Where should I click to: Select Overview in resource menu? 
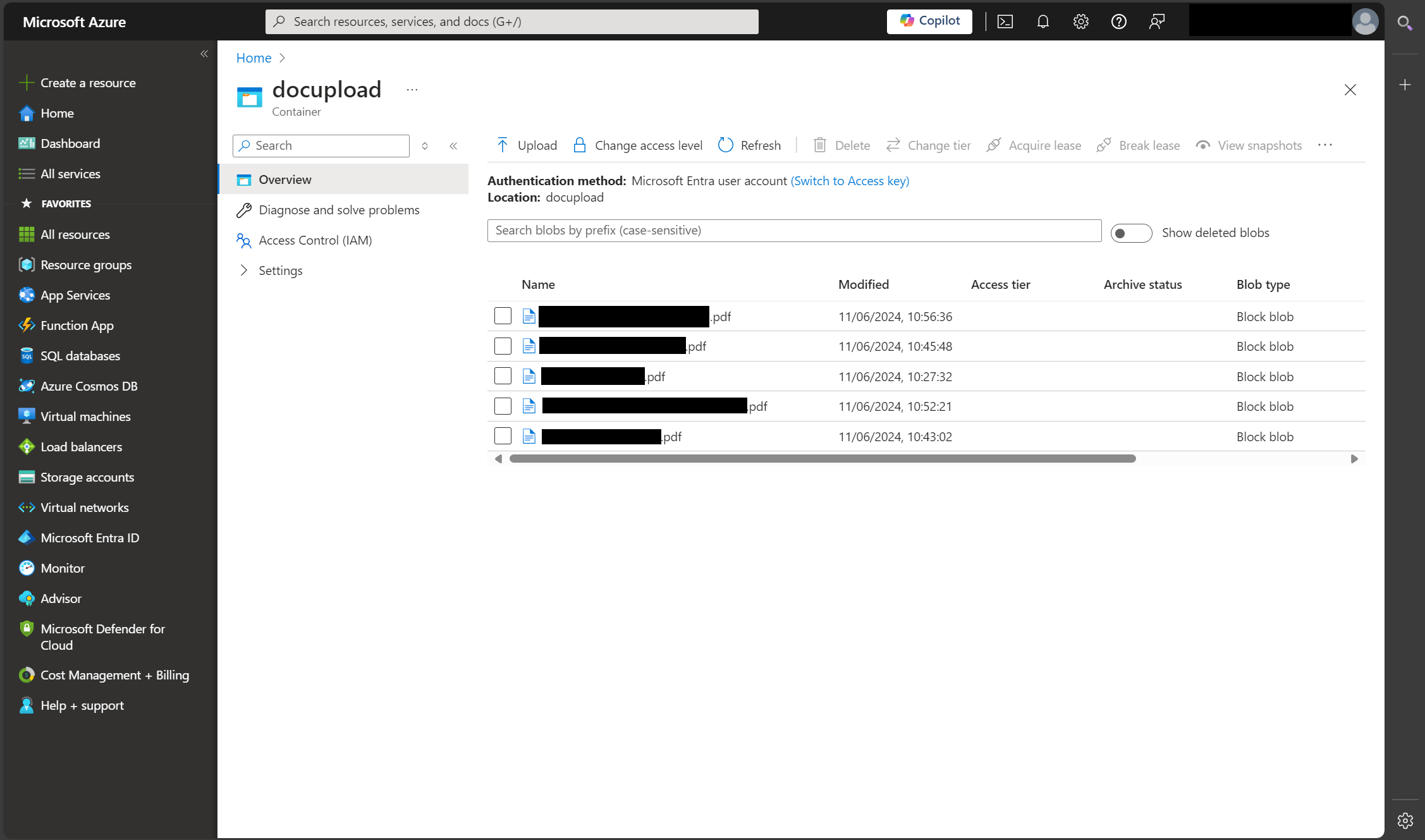[343, 180]
